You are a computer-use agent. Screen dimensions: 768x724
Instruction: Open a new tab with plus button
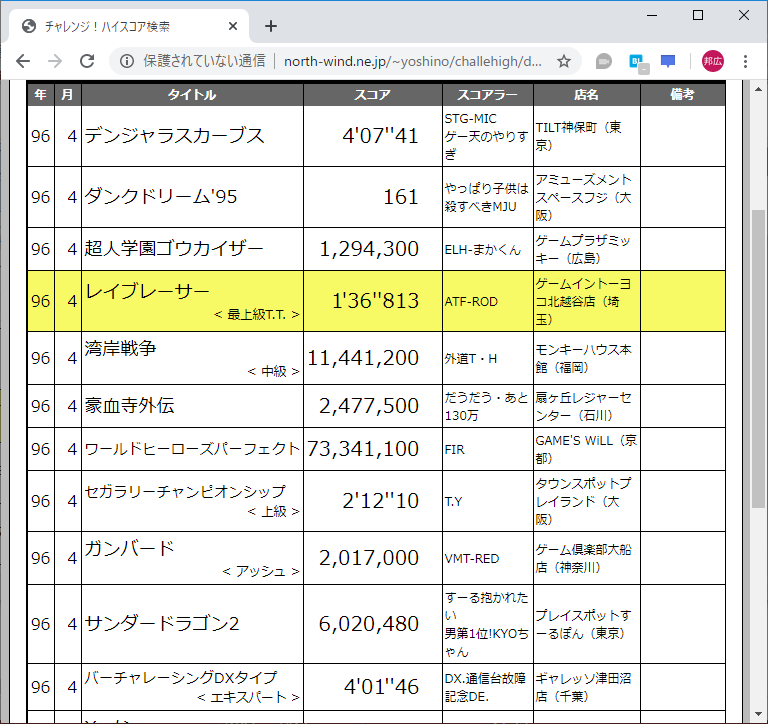point(271,26)
